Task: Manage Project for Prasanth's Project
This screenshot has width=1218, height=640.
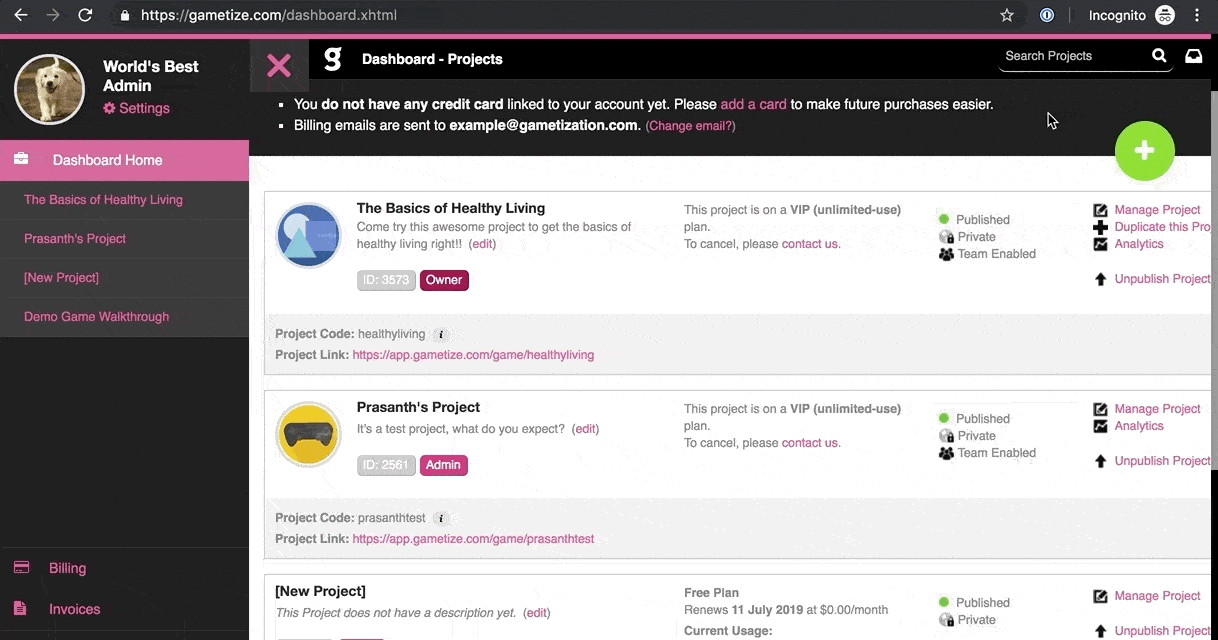Action: pos(1157,409)
